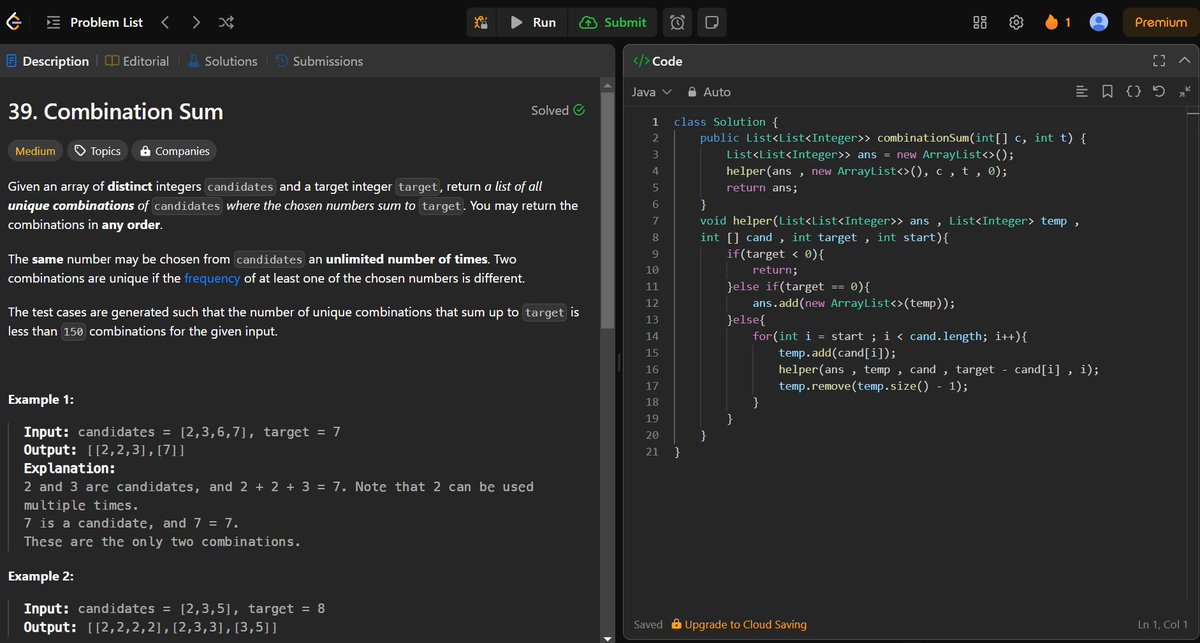The height and width of the screenshot is (643, 1200).
Task: Go to the previous problem arrow
Action: click(x=166, y=22)
